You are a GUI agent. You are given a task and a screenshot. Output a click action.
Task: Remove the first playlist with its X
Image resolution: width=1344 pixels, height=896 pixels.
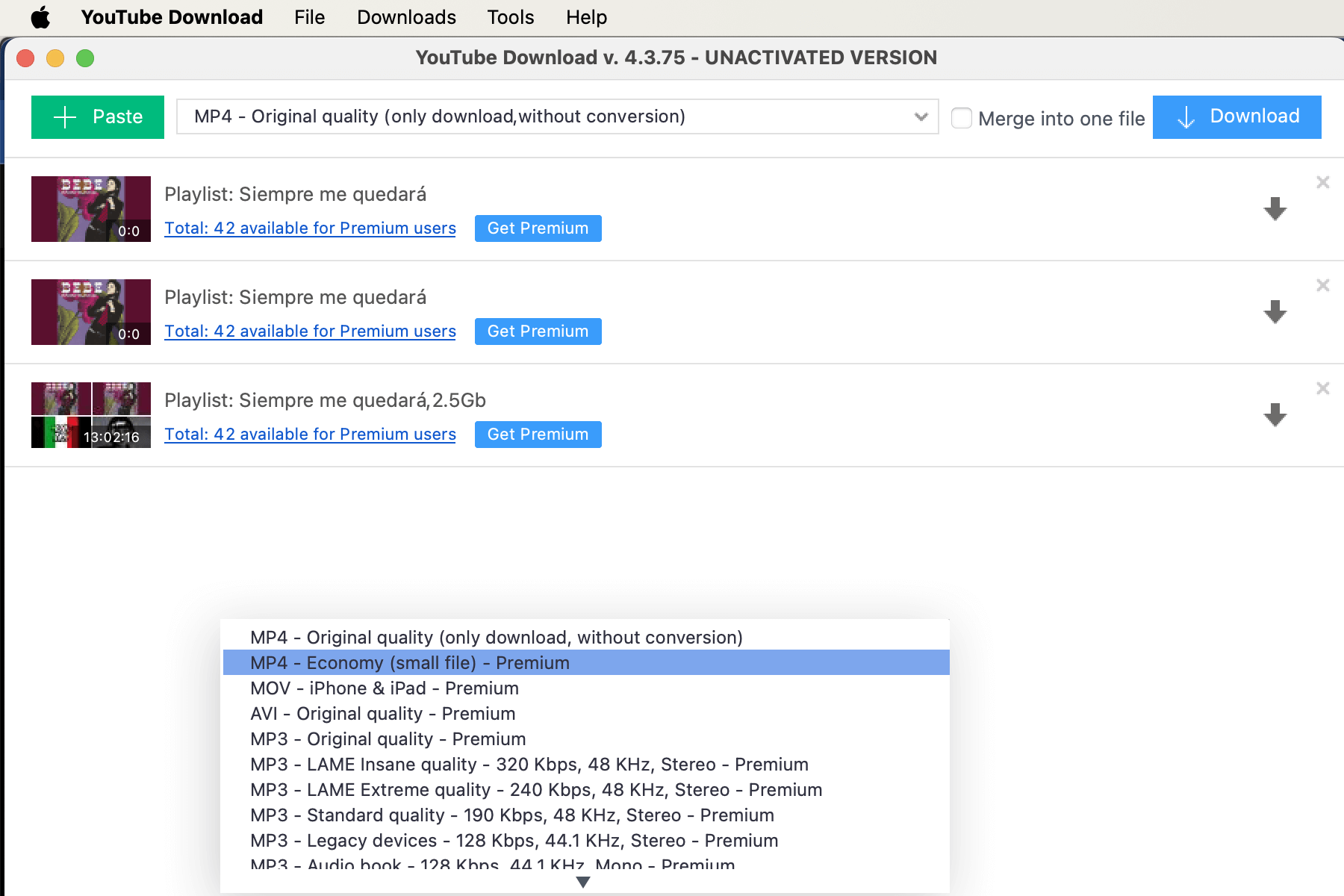click(1322, 182)
